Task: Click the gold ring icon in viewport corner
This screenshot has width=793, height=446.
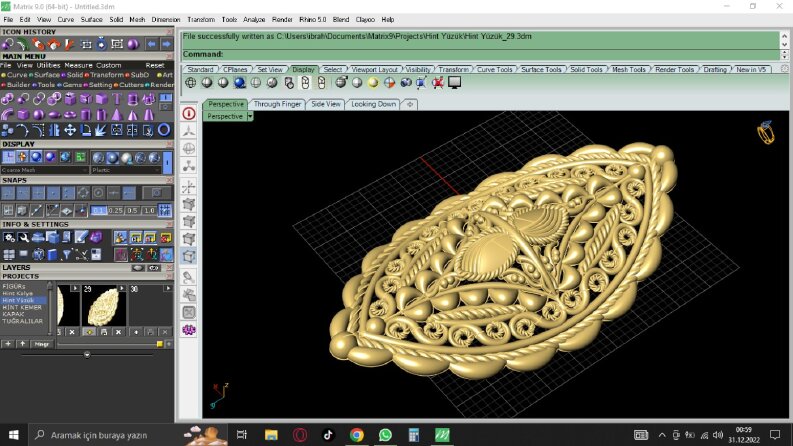Action: [x=766, y=132]
